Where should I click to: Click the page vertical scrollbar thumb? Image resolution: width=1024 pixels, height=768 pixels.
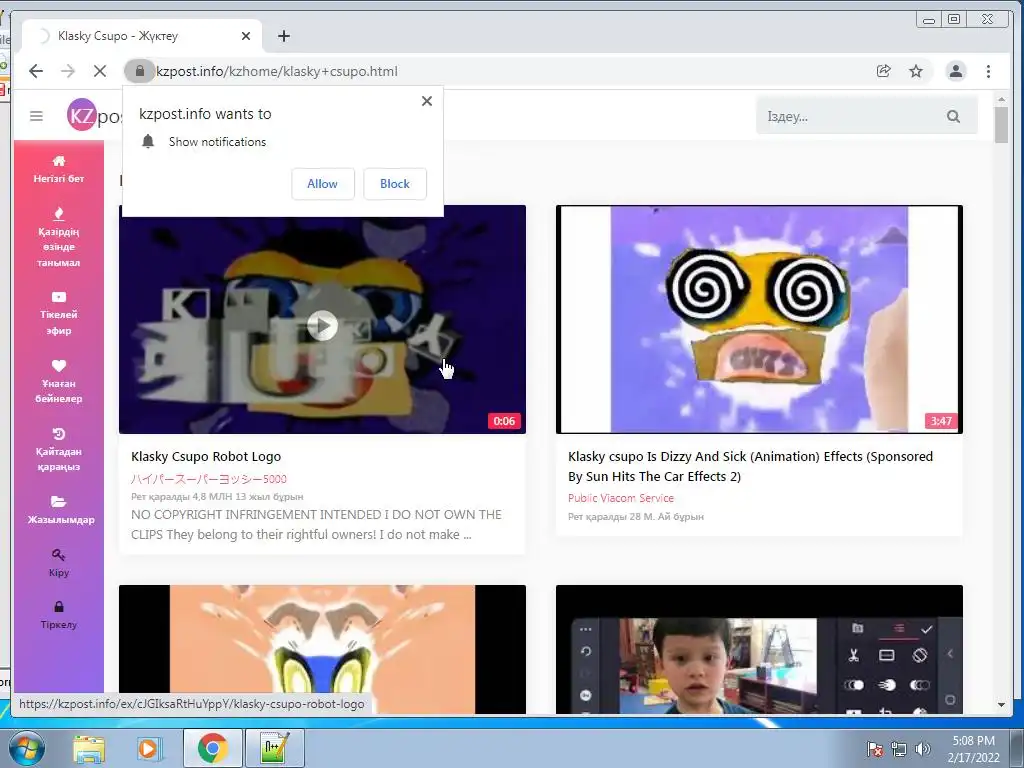pyautogui.click(x=1001, y=124)
